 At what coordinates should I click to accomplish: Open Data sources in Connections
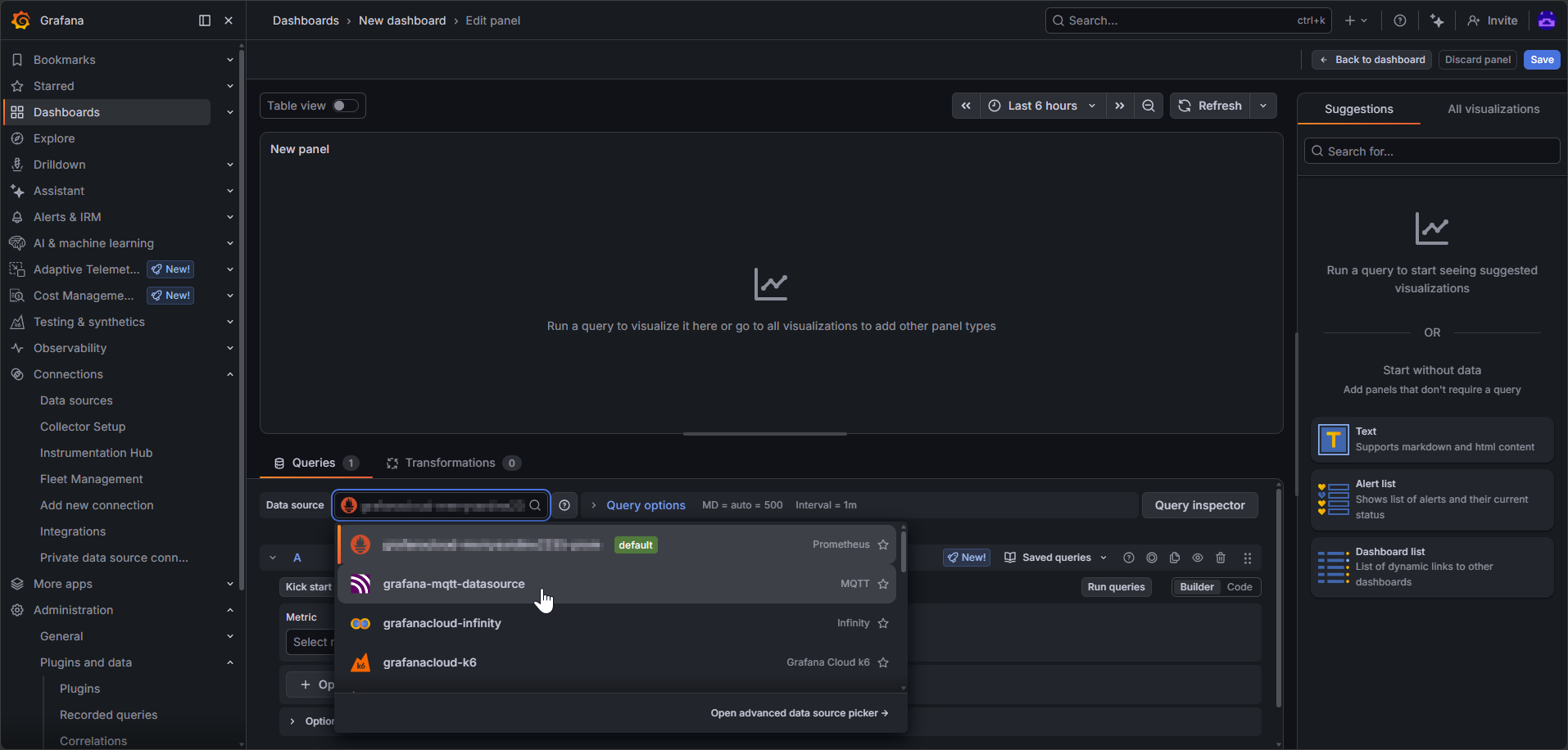(76, 400)
